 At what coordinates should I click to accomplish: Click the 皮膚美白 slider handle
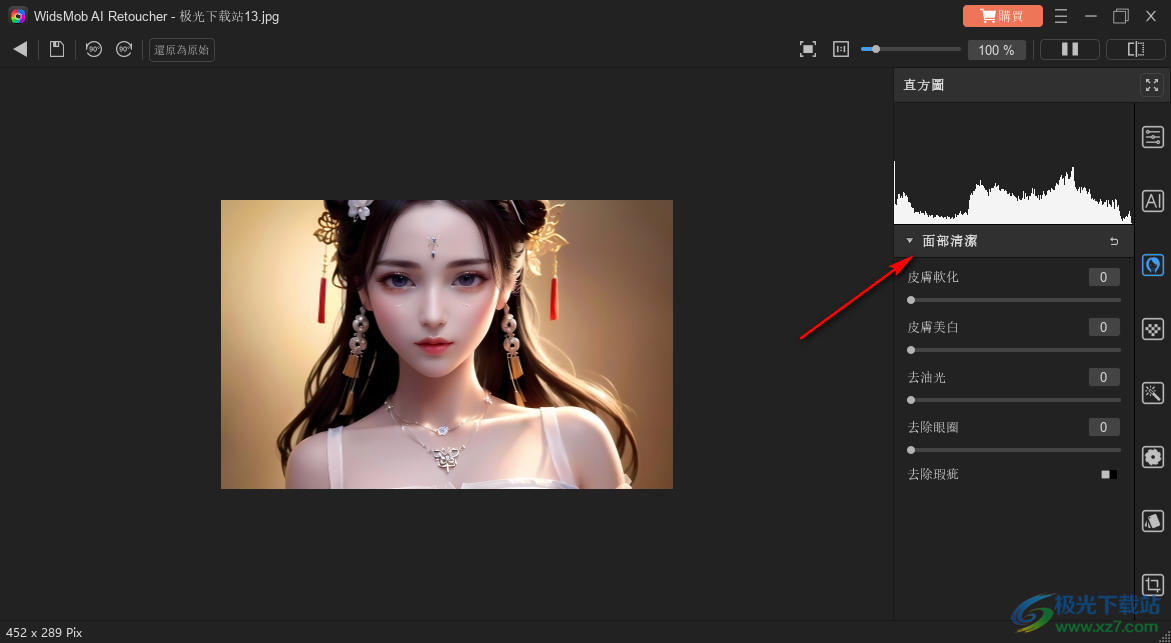point(910,350)
